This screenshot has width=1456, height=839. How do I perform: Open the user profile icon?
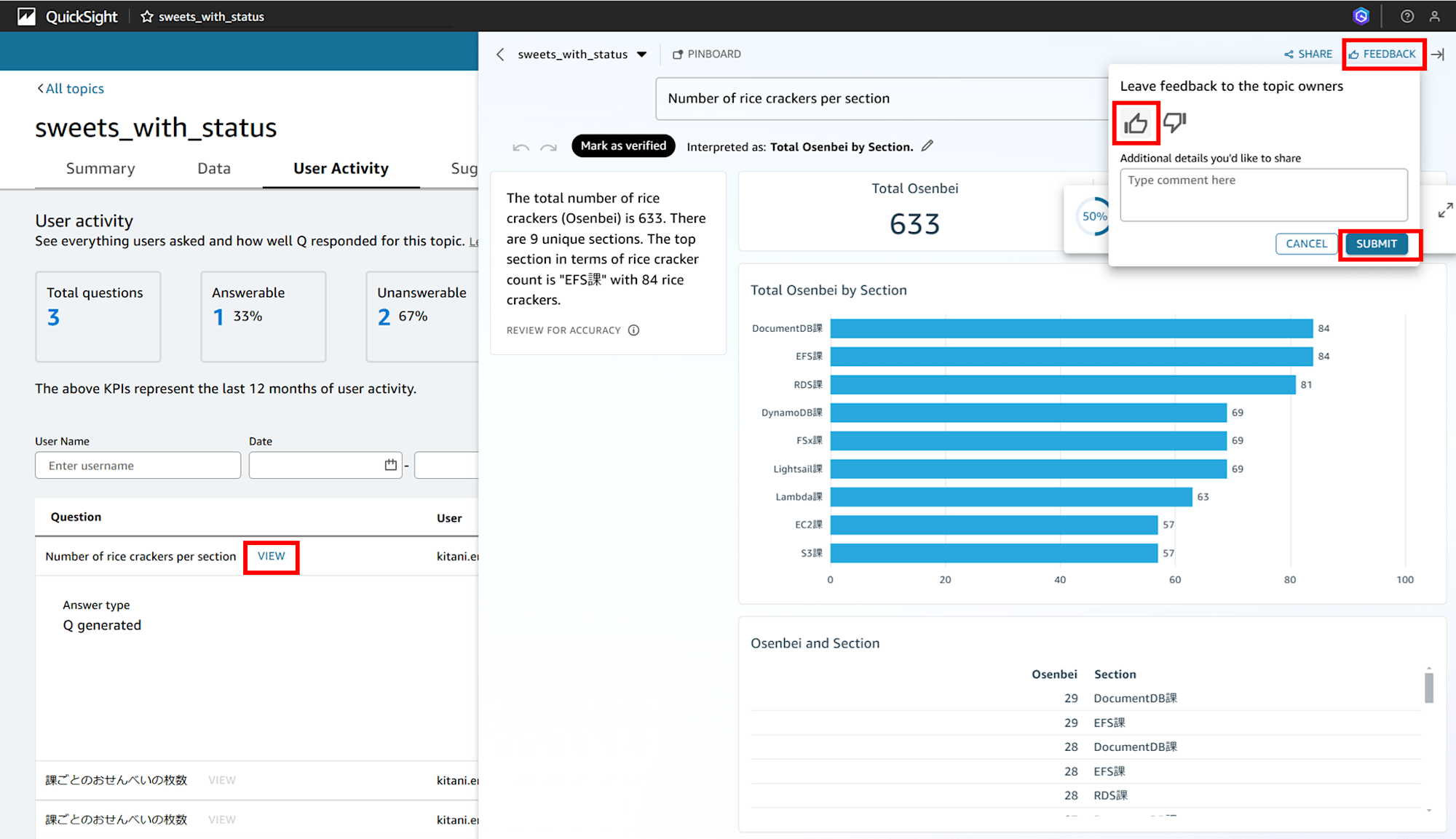tap(1434, 16)
